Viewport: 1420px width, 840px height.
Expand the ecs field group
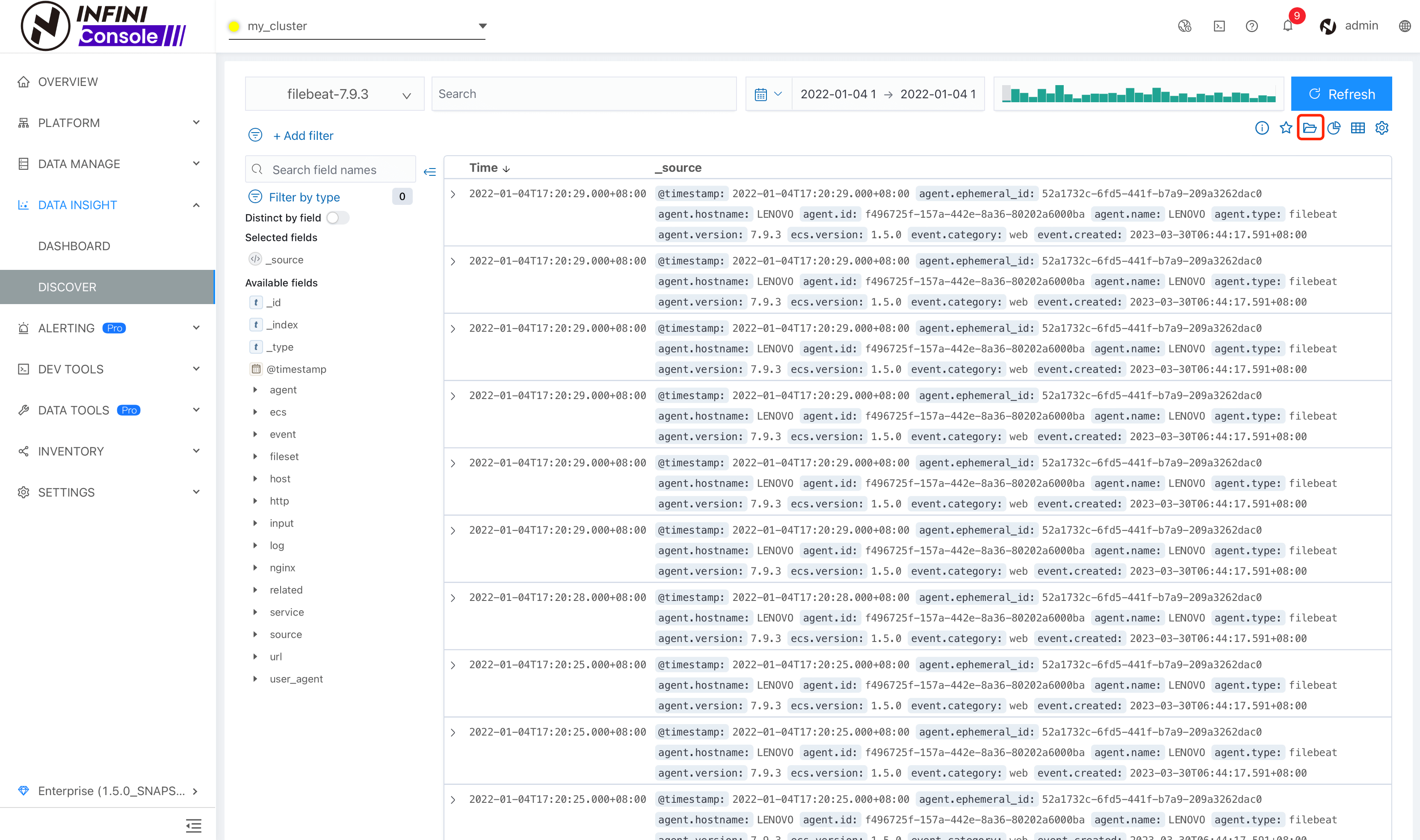point(255,412)
